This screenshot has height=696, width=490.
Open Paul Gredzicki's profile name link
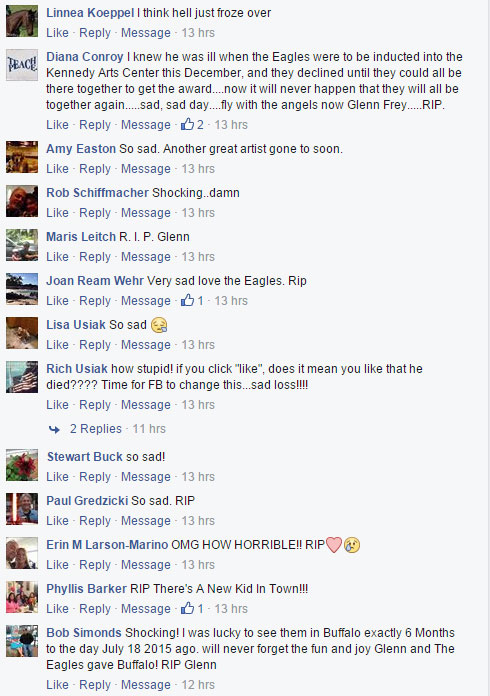87,501
